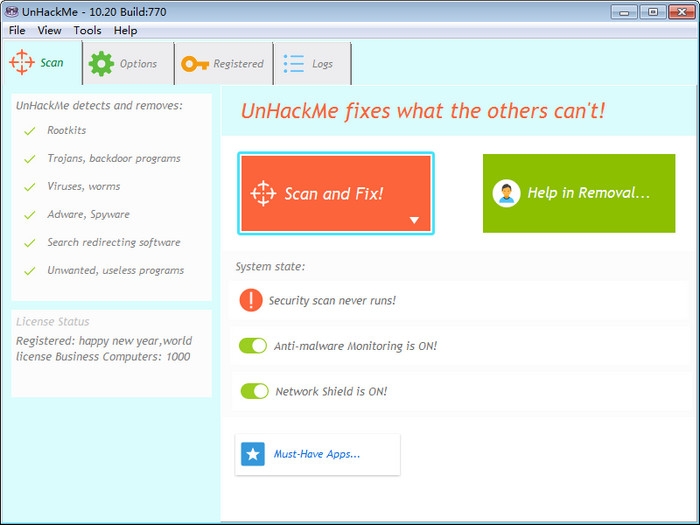Click 'license Business Computers: 1000' text
This screenshot has width=700, height=525.
[103, 357]
